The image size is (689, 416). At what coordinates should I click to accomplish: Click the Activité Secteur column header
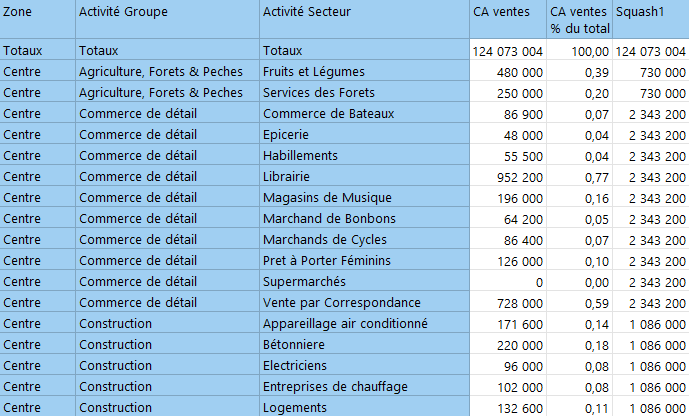[x=364, y=19]
